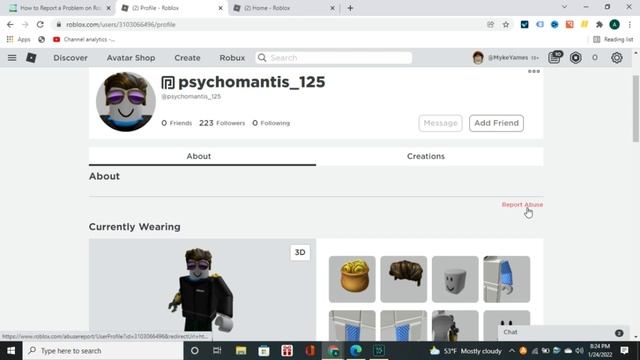Switch to 'How to Report a Problem' tab

click(60, 8)
